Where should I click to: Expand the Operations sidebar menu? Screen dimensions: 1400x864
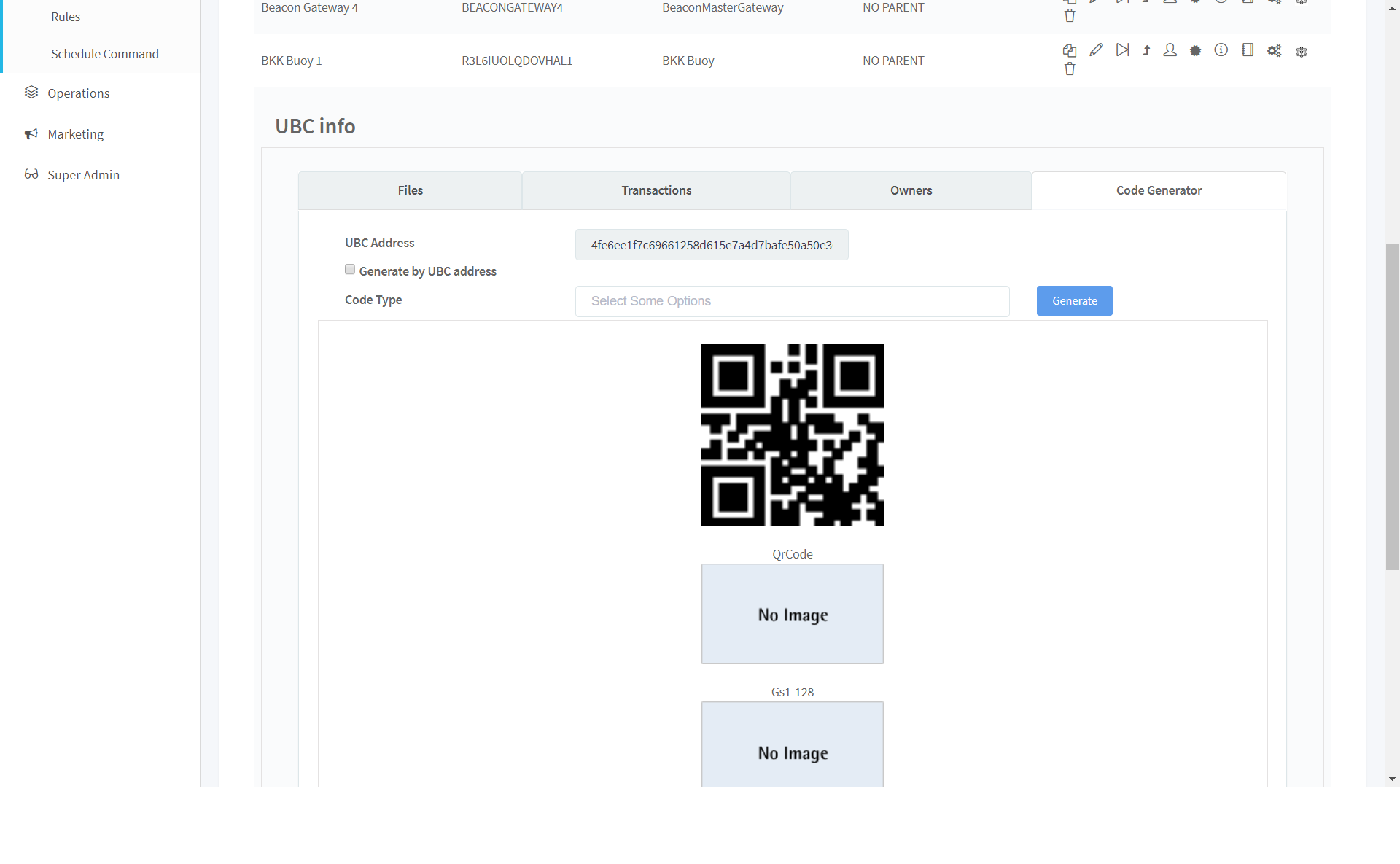[78, 93]
